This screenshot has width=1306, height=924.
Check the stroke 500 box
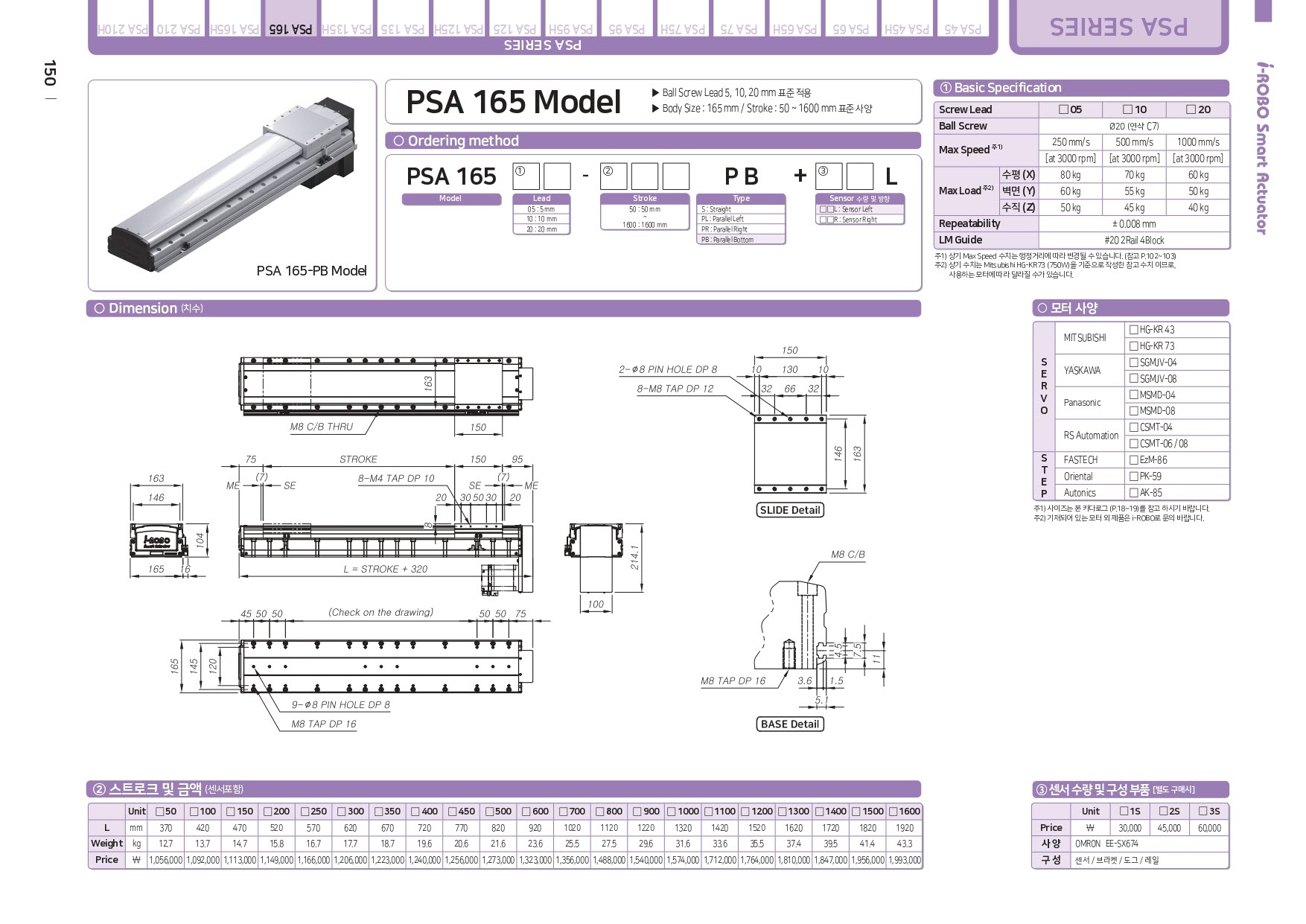pos(489,812)
